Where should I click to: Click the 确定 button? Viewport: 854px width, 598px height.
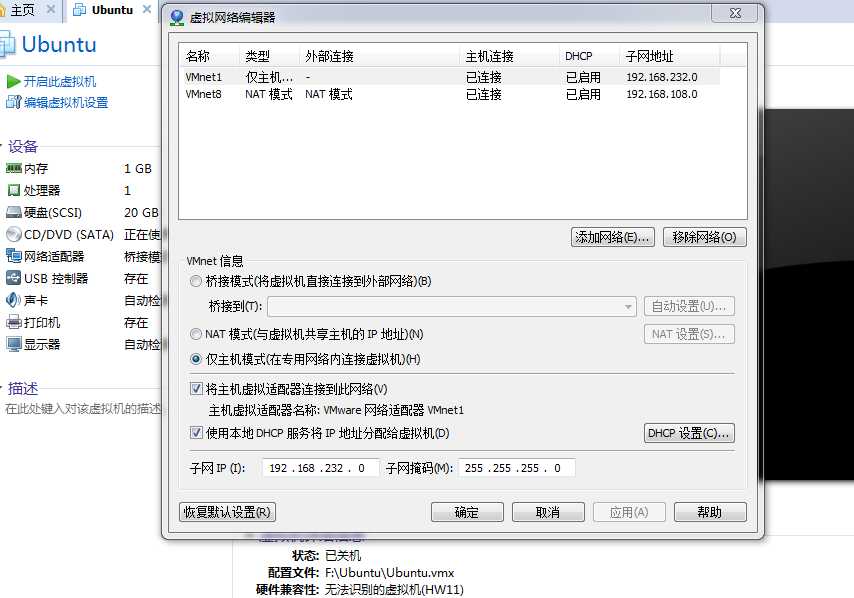click(x=467, y=512)
